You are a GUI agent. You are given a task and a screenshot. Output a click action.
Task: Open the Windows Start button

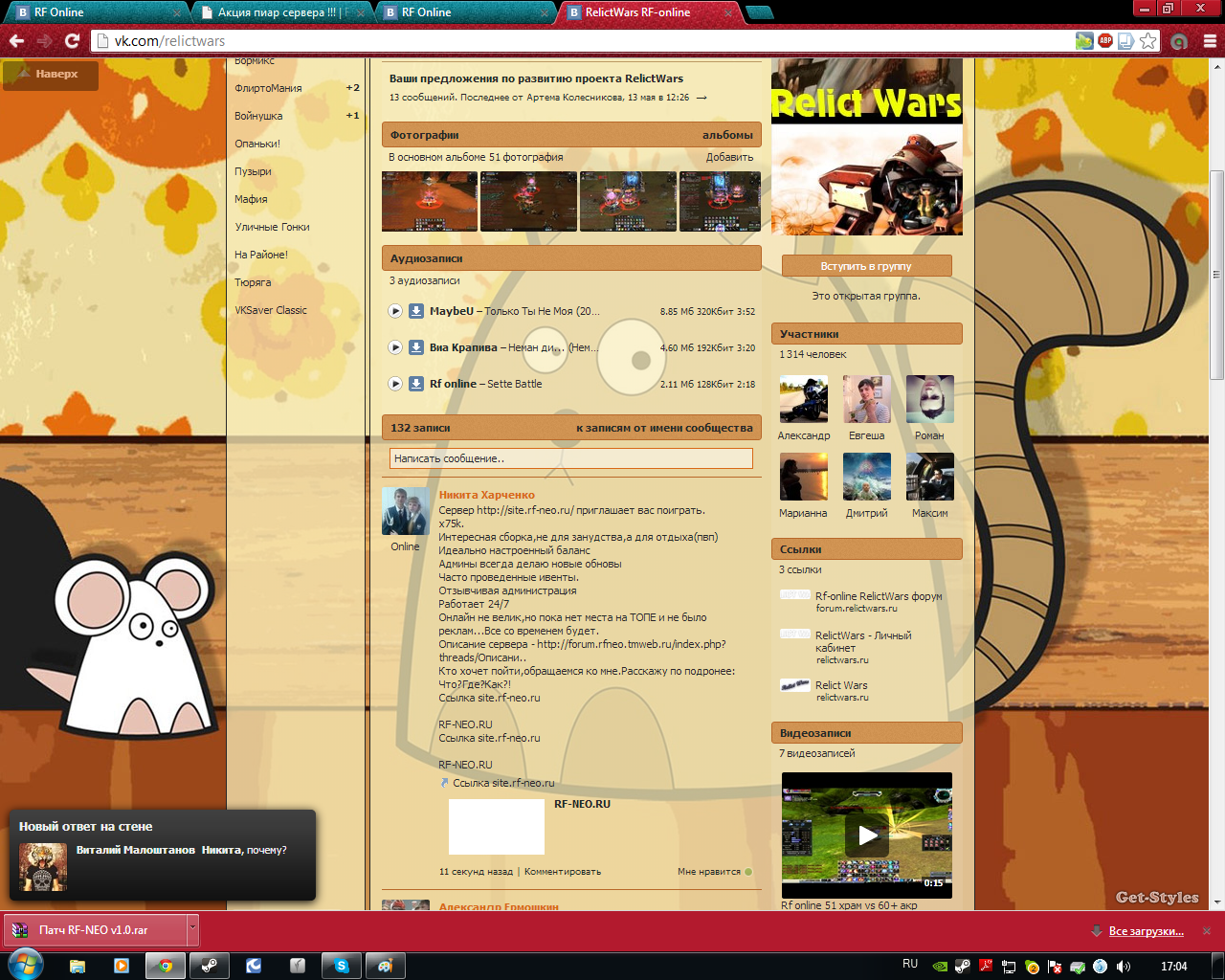coord(25,965)
